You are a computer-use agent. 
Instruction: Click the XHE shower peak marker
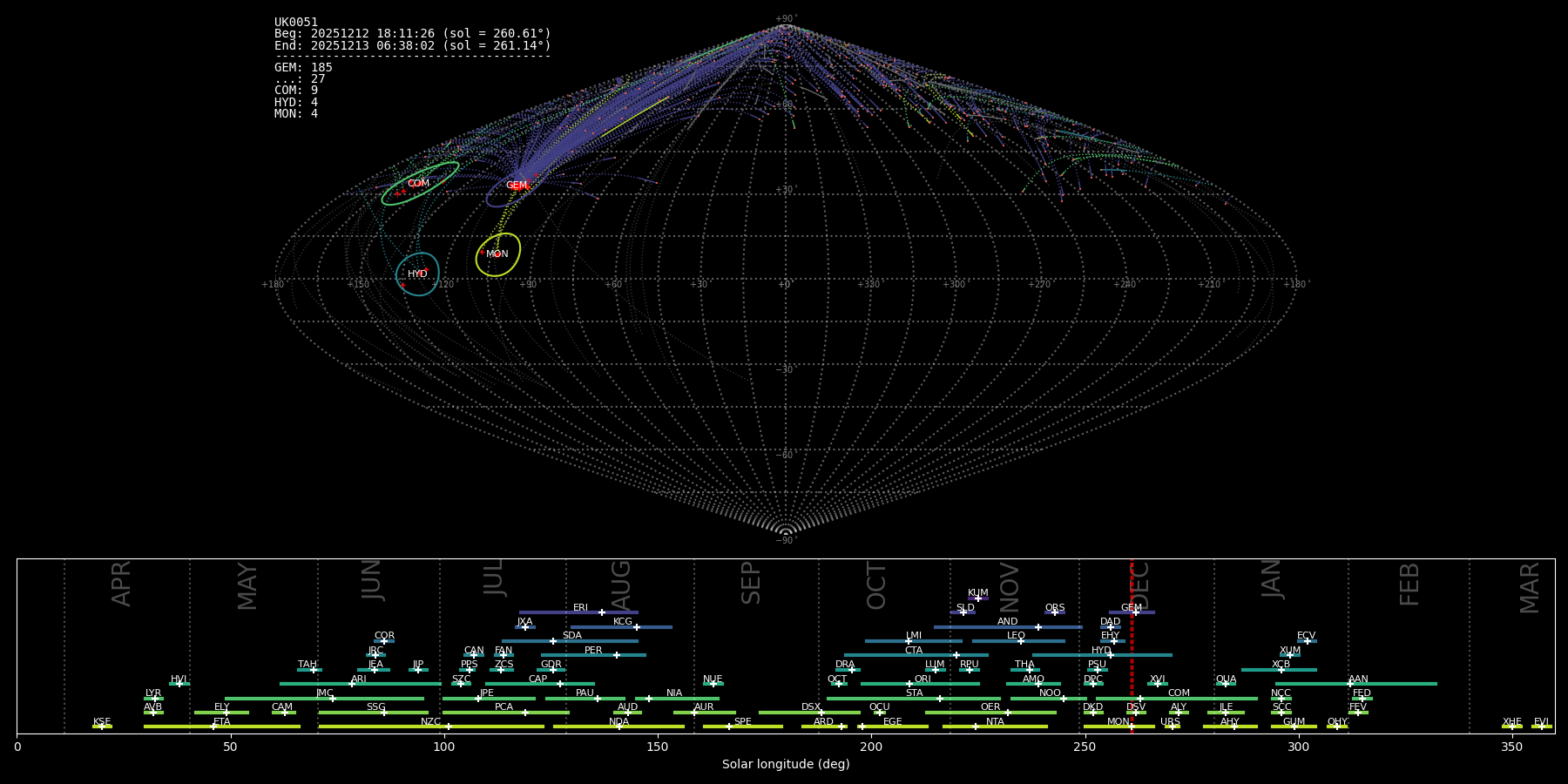(1512, 727)
